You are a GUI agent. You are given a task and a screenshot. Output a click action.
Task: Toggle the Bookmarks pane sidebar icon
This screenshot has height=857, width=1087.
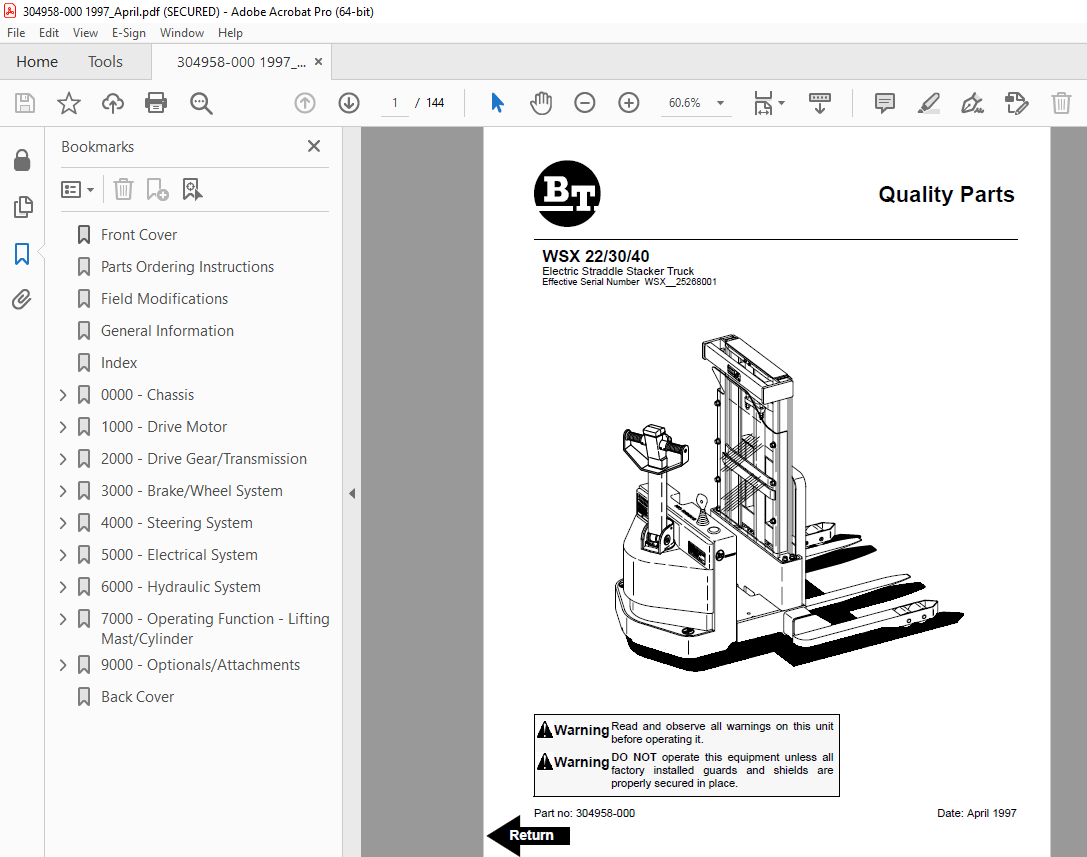(x=22, y=254)
